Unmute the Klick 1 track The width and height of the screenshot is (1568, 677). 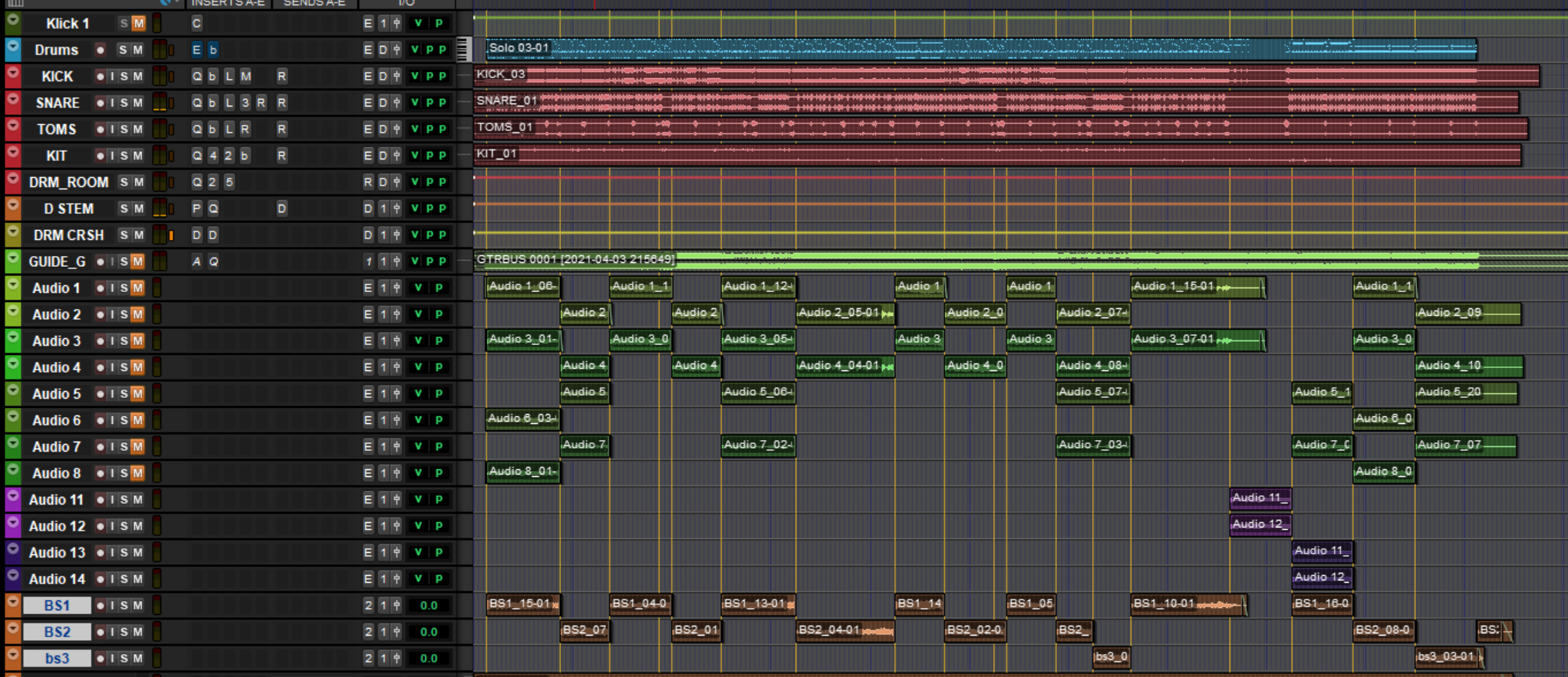pyautogui.click(x=138, y=23)
